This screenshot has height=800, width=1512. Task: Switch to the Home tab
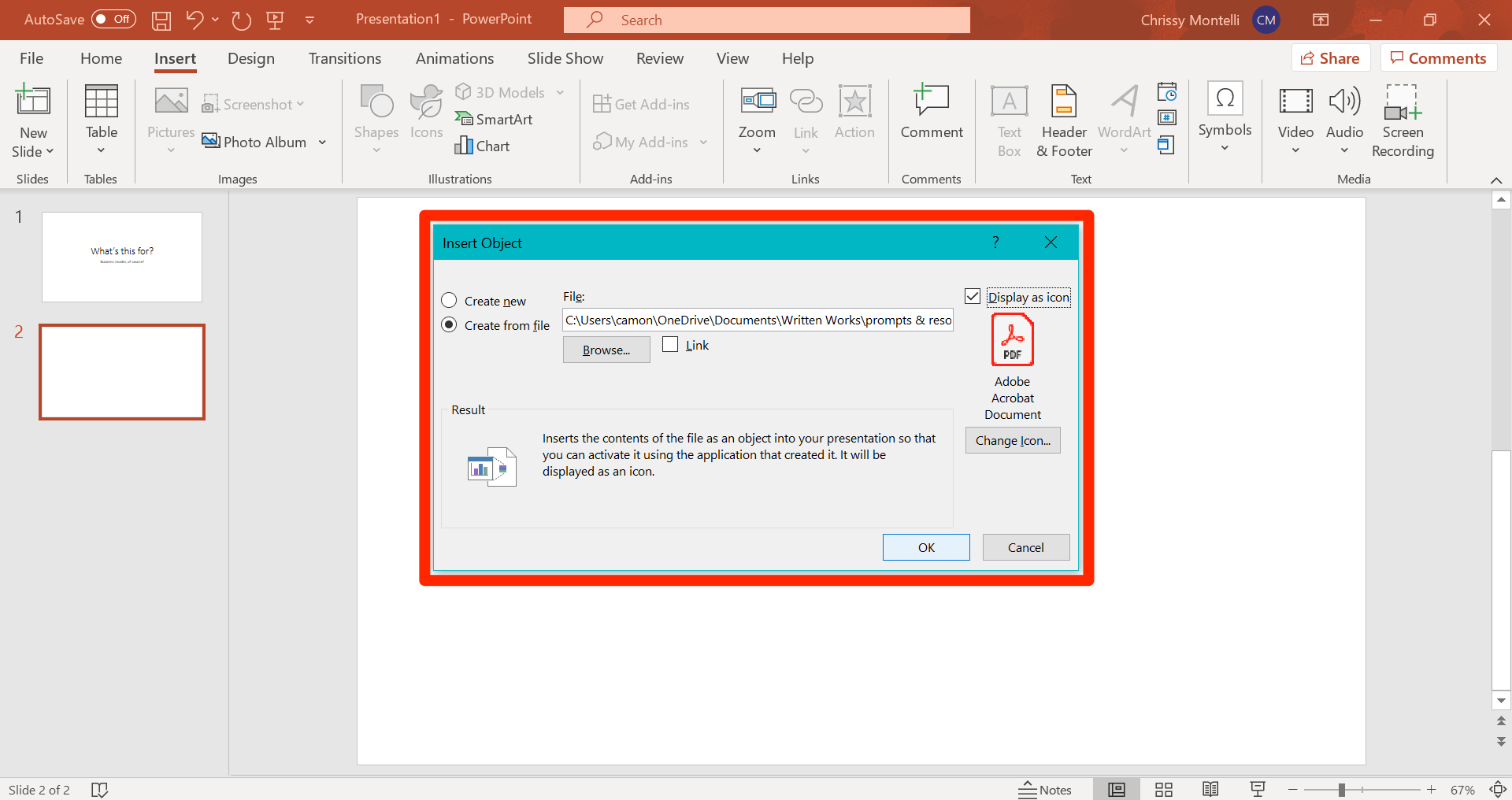tap(101, 58)
